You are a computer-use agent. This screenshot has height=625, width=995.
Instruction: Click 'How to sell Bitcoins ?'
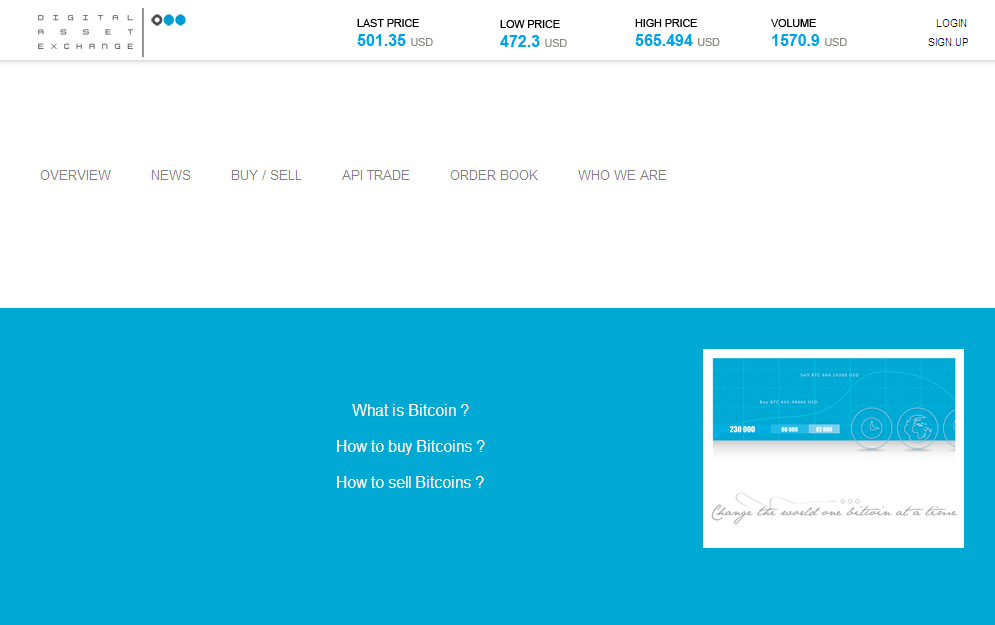410,482
